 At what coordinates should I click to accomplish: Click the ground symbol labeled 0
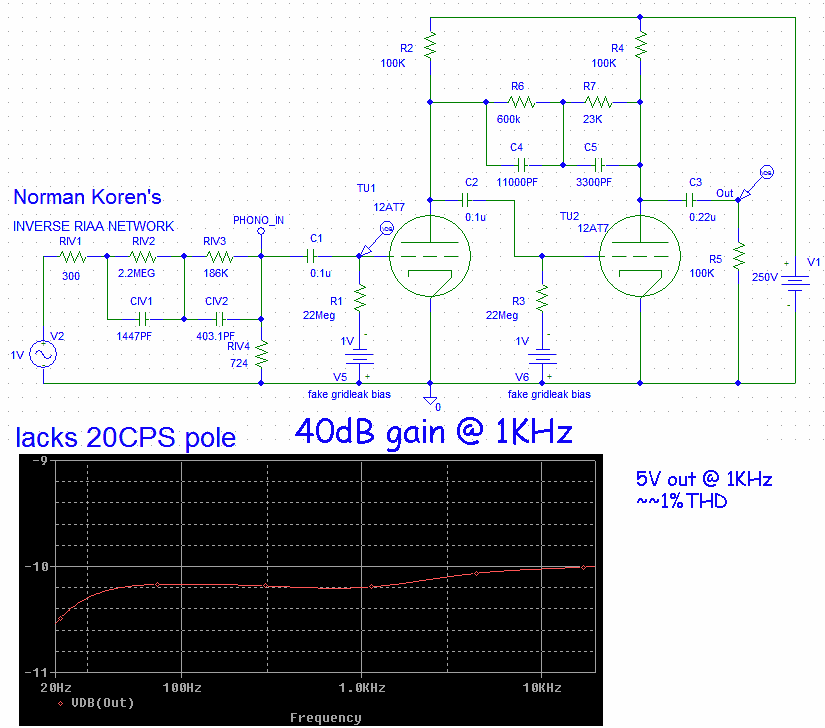pyautogui.click(x=430, y=401)
